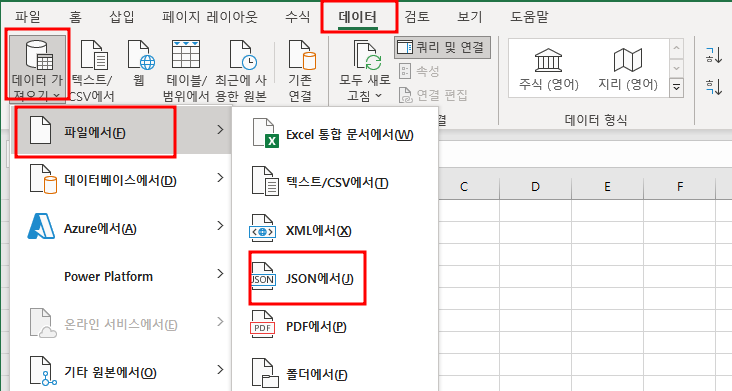Click the sort descending icon
Screen dimensions: 732x391
pos(714,86)
